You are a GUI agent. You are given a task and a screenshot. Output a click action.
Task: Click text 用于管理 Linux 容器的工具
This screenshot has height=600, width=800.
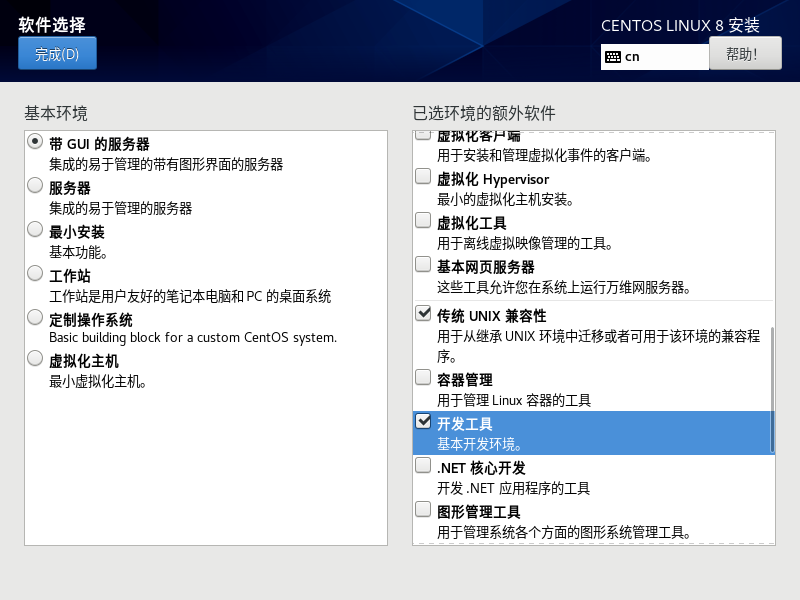click(514, 400)
